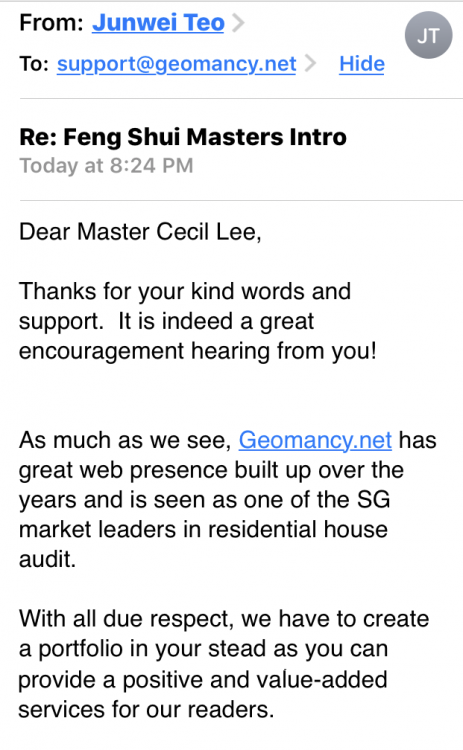Click the chevron beside Junwei Teo
The image size is (463, 750).
point(238,22)
